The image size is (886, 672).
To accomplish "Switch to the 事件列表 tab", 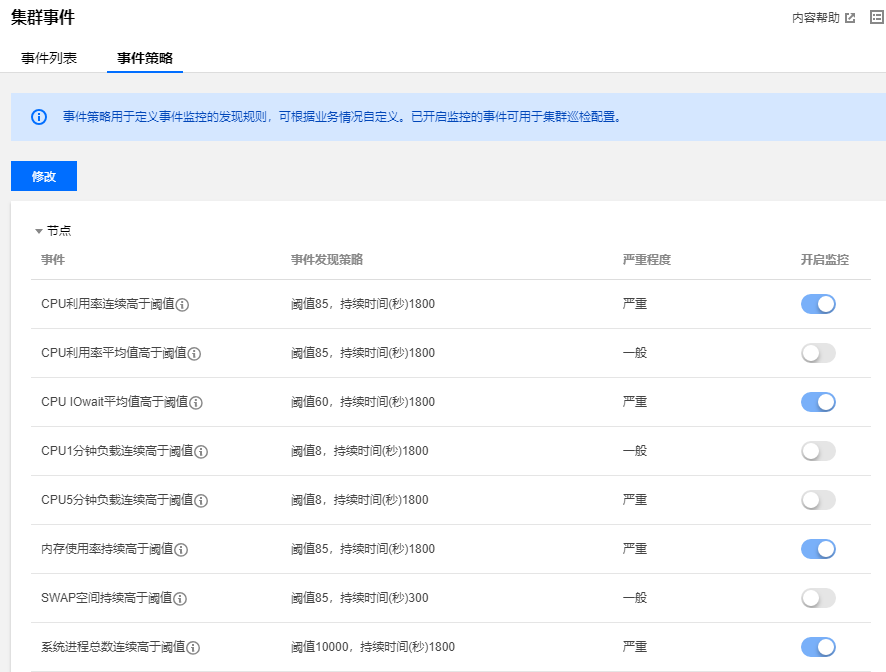I will point(49,58).
